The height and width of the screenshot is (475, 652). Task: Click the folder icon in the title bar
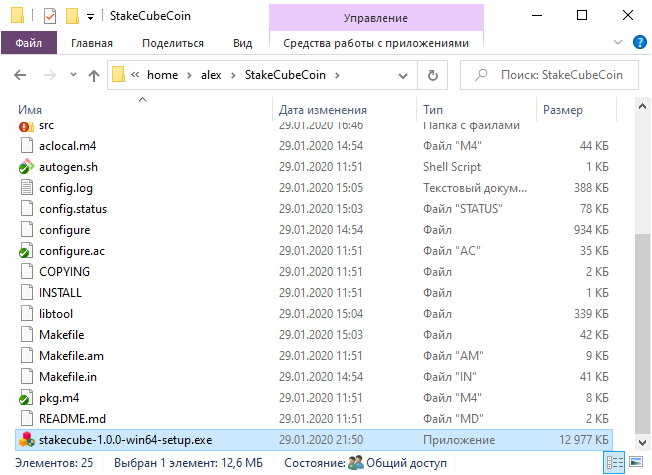pos(17,16)
